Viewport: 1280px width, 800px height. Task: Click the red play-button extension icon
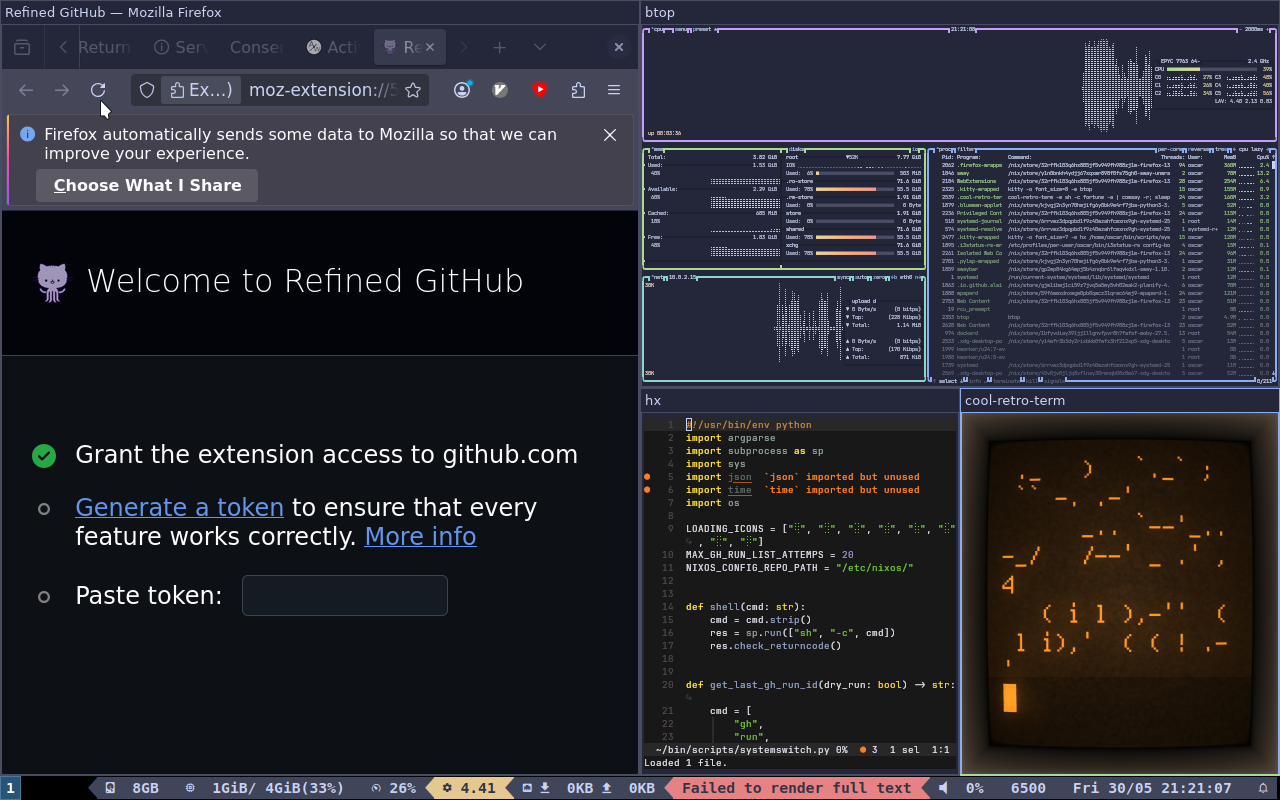(540, 90)
